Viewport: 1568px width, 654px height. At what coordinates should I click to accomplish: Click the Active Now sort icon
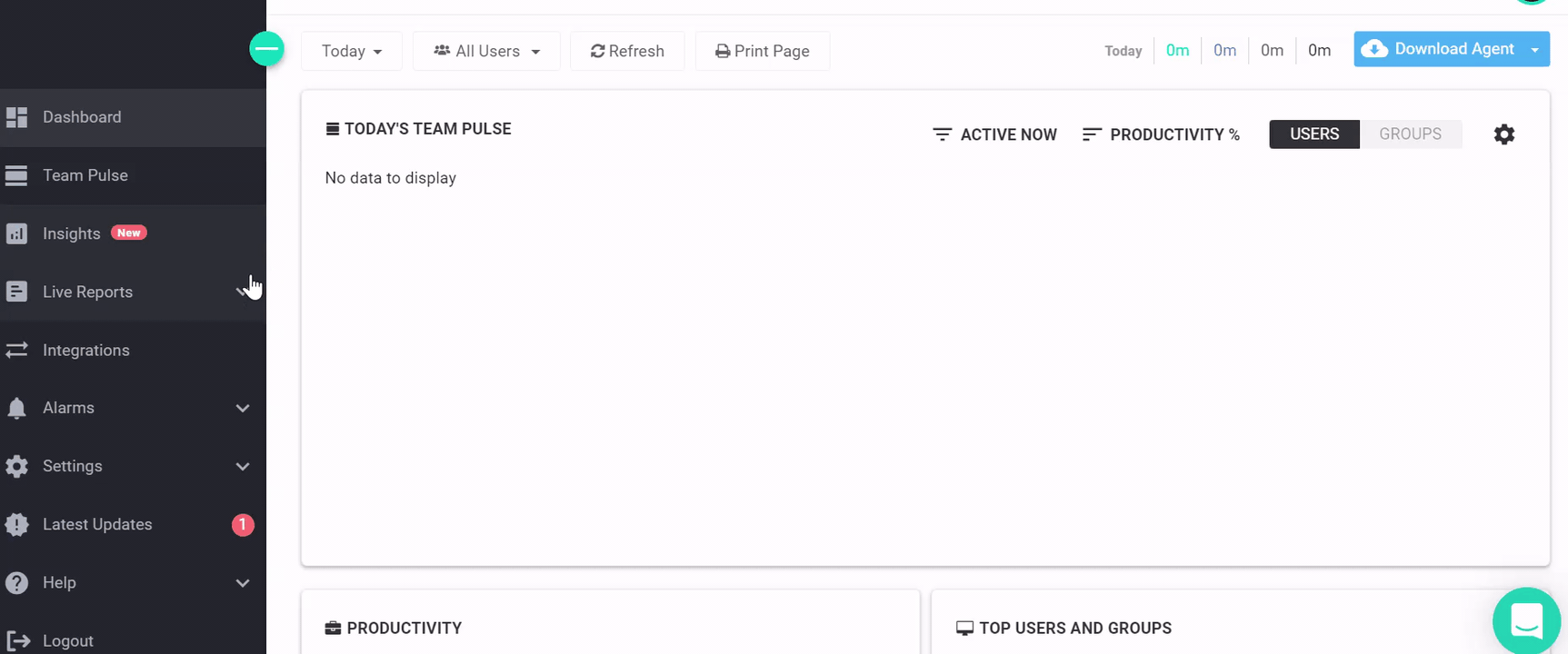pyautogui.click(x=942, y=134)
